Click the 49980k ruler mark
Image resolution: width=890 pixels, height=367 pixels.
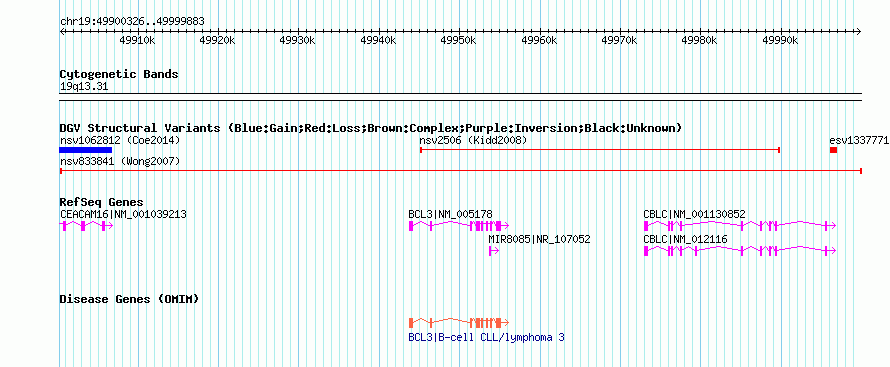[700, 41]
